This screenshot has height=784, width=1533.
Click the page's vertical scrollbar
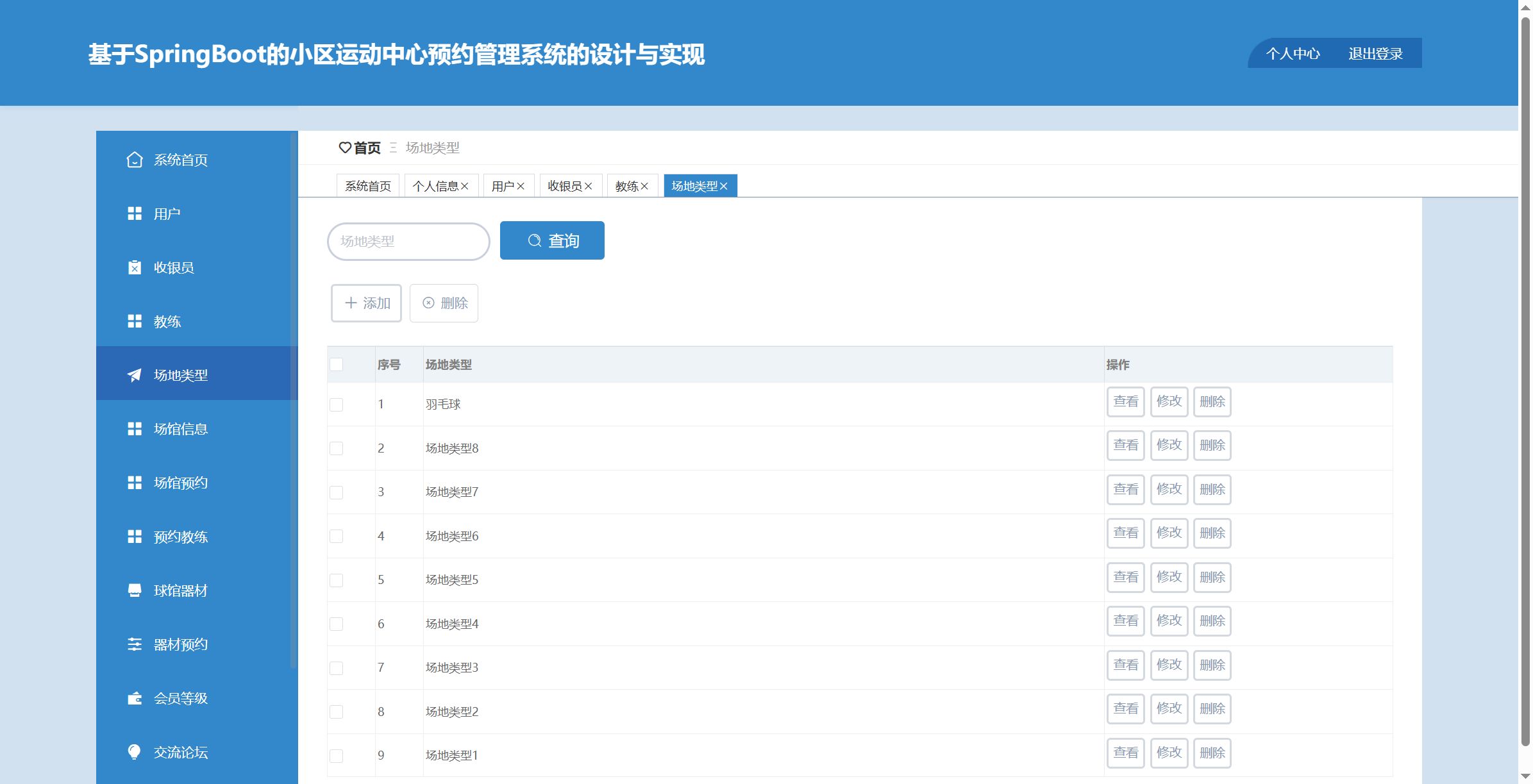[x=1525, y=381]
